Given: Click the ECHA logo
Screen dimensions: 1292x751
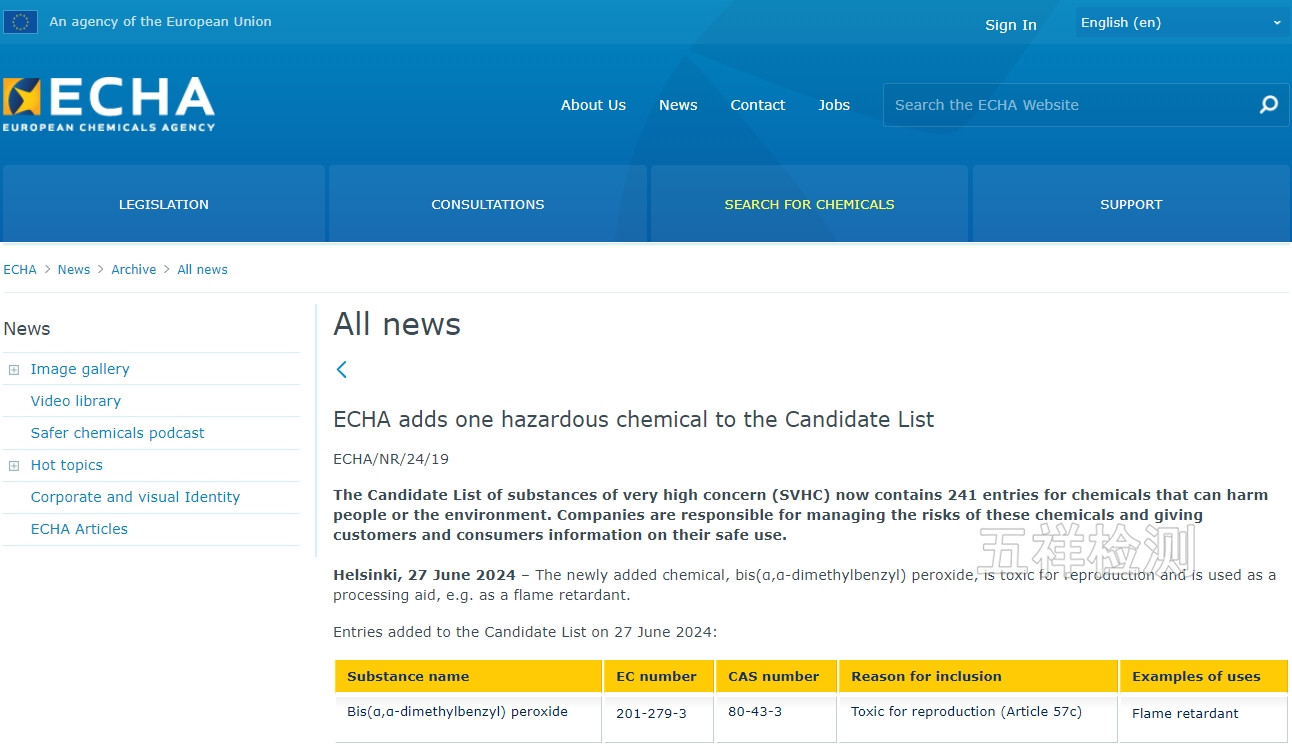Looking at the screenshot, I should click(108, 104).
